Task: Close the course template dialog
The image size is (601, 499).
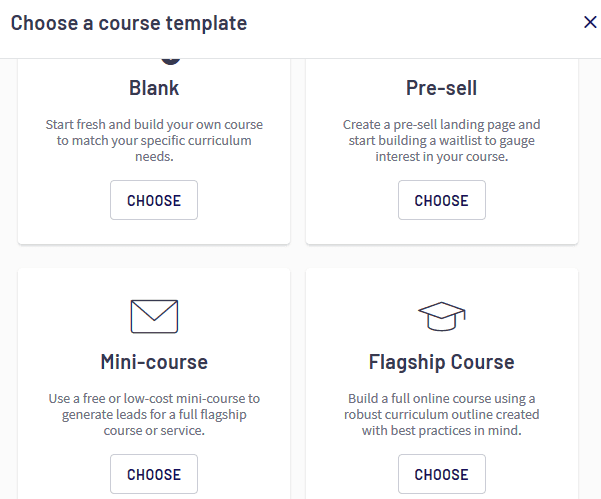Action: [x=590, y=22]
